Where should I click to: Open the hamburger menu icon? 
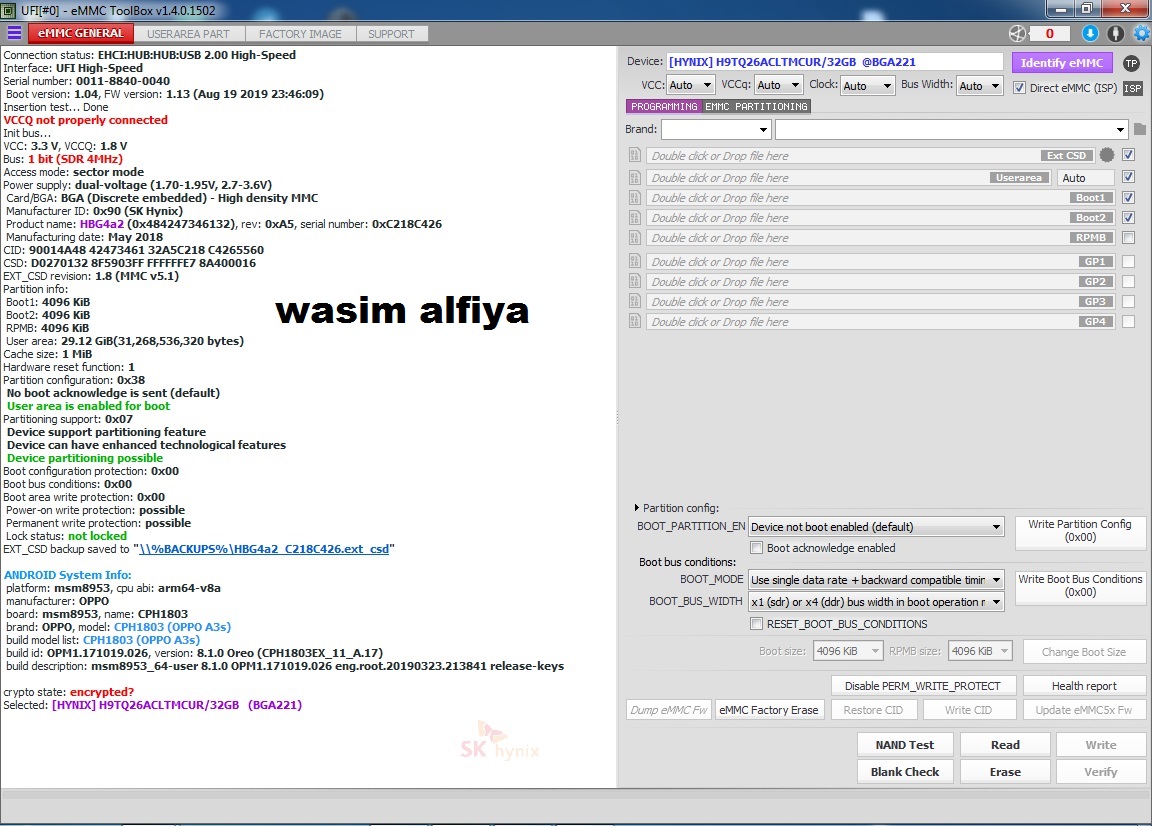[x=14, y=33]
